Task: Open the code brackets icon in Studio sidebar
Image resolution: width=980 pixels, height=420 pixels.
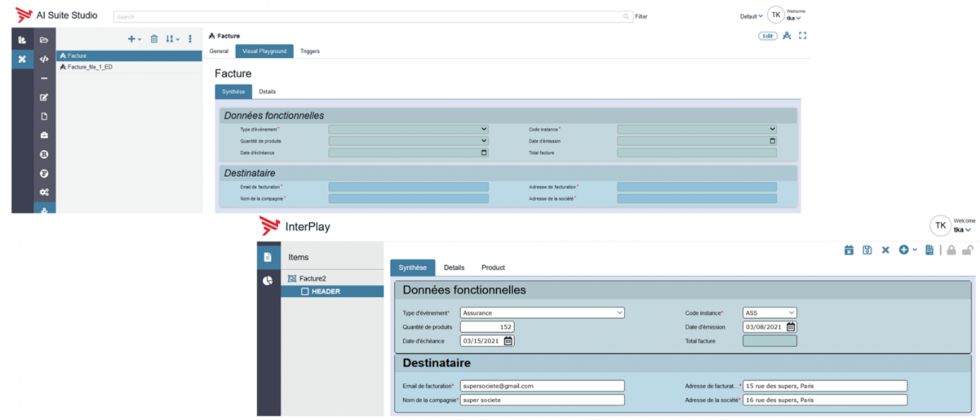Action: click(x=44, y=59)
